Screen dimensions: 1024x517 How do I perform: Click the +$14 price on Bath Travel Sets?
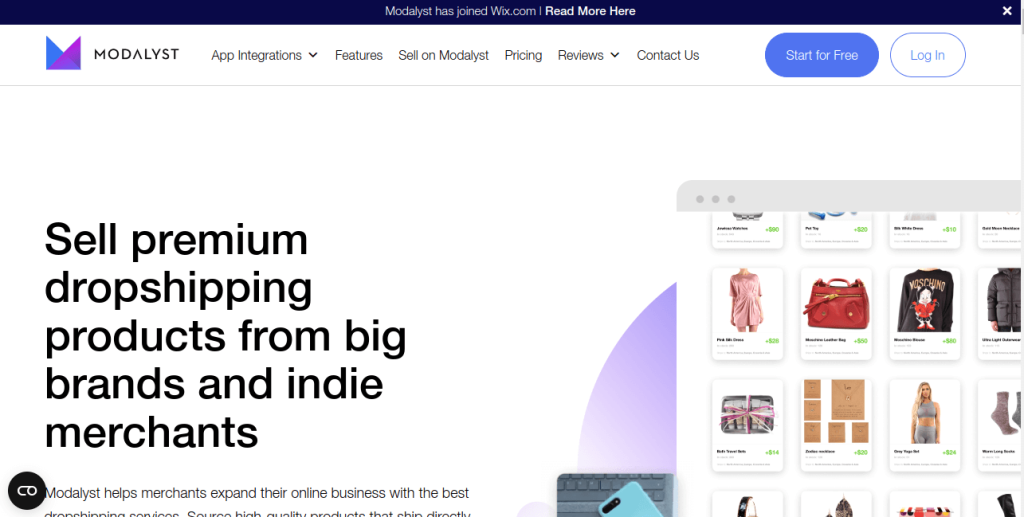(x=772, y=452)
